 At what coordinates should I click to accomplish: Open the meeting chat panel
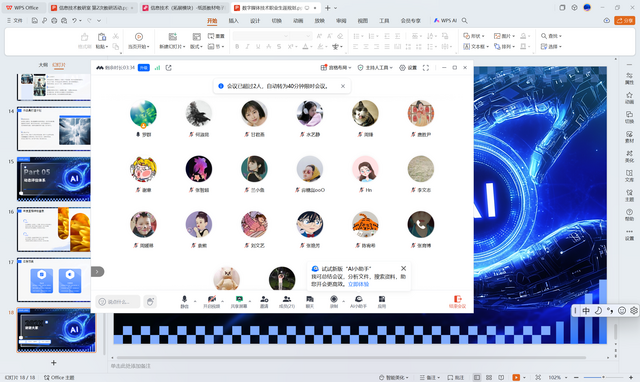(x=310, y=301)
